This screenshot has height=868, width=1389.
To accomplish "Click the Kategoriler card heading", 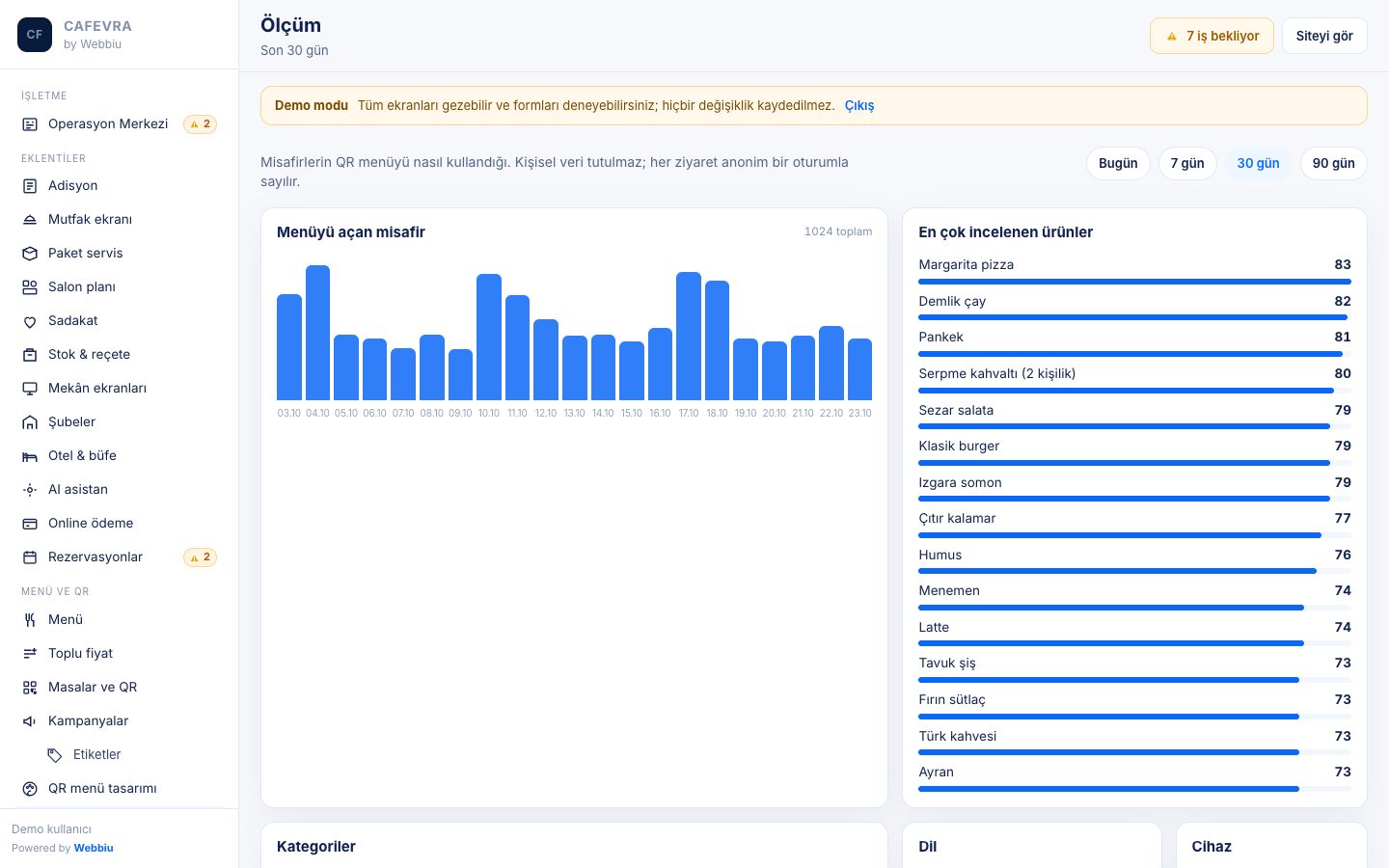I will click(x=316, y=847).
